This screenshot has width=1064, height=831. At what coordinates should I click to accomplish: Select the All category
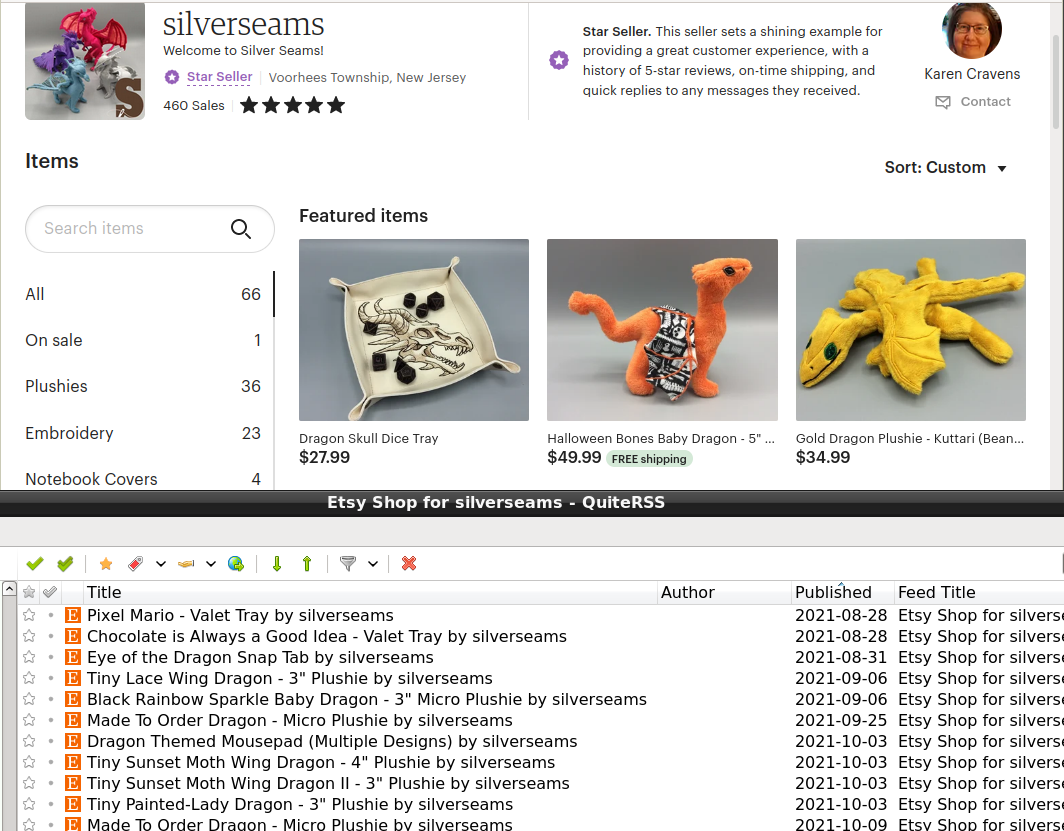[143, 294]
